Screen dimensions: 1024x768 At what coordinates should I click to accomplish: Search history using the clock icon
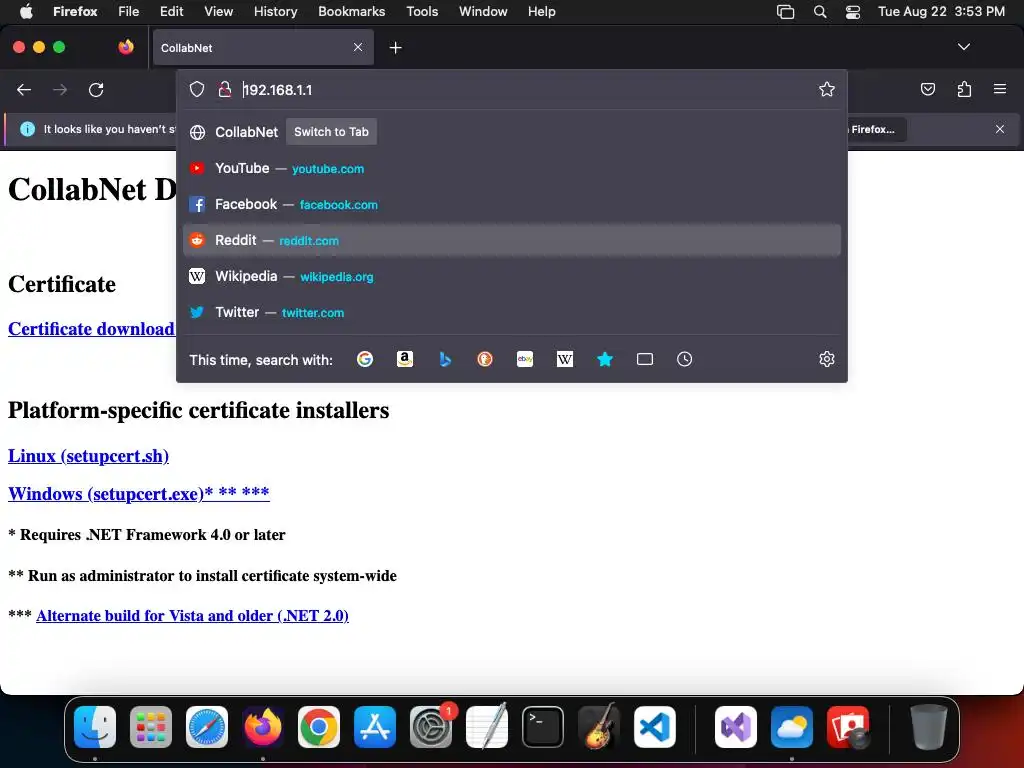point(684,359)
